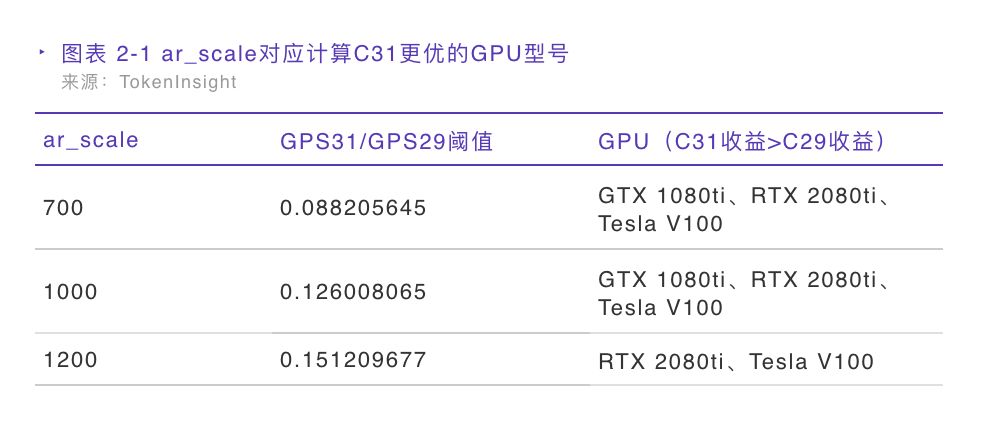The image size is (986, 422).
Task: Click GTX 1080ti text in 1000 row
Action: coord(661,280)
